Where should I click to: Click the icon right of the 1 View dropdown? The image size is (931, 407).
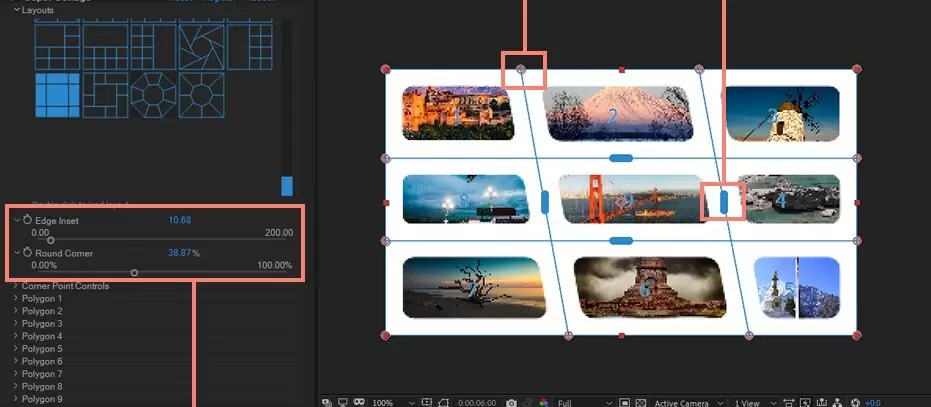tap(788, 403)
